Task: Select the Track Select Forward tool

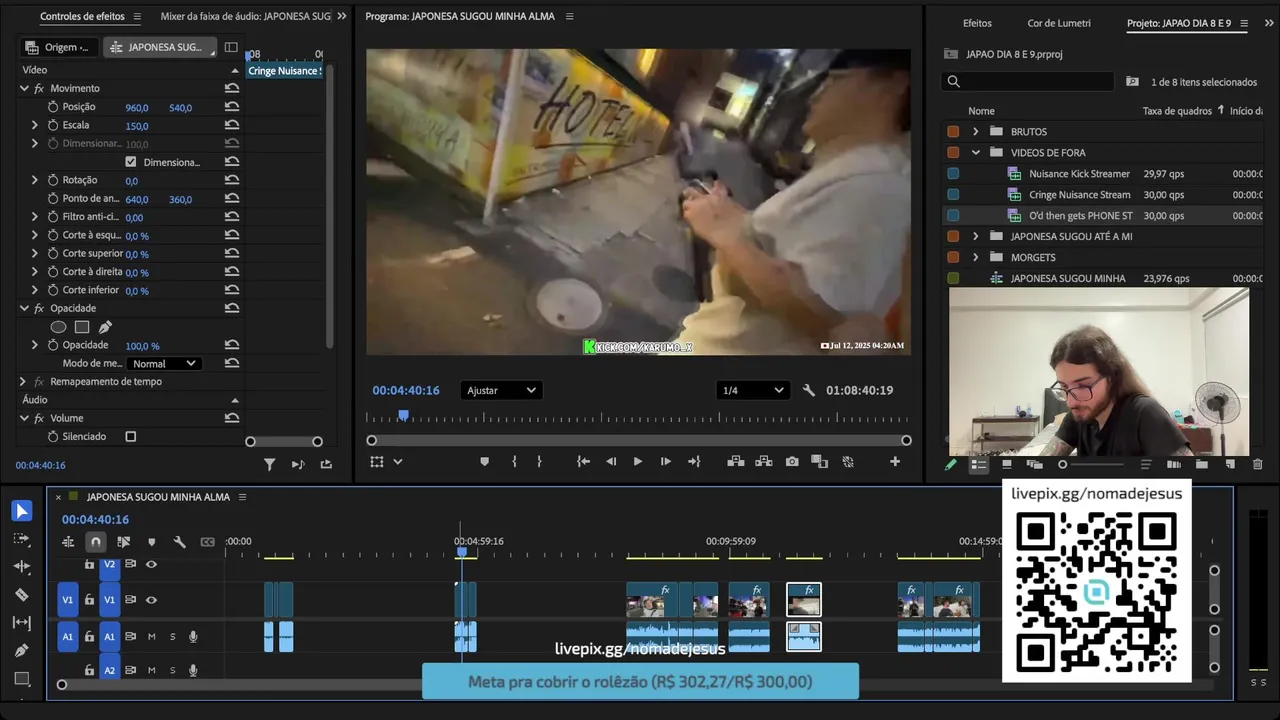Action: pos(21,539)
